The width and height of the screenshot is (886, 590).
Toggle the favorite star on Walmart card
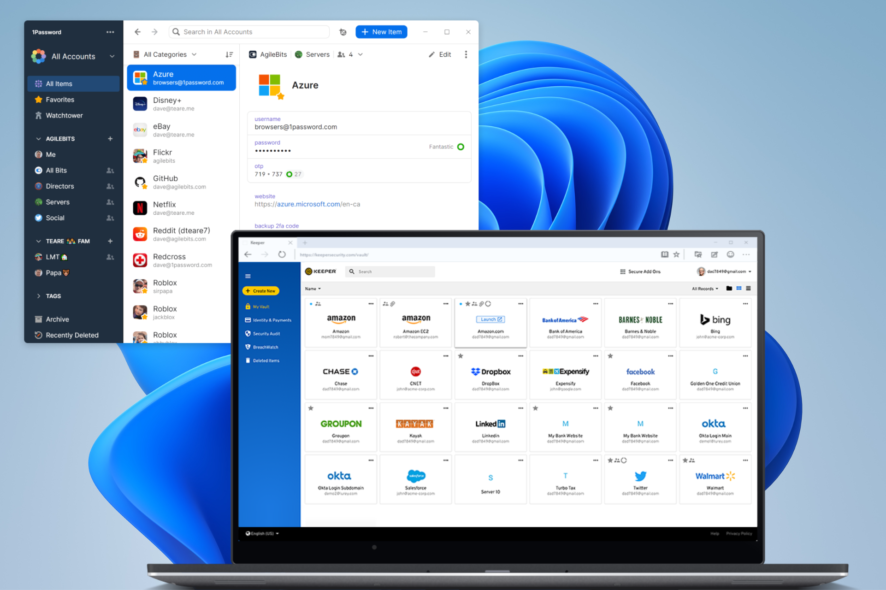685,461
